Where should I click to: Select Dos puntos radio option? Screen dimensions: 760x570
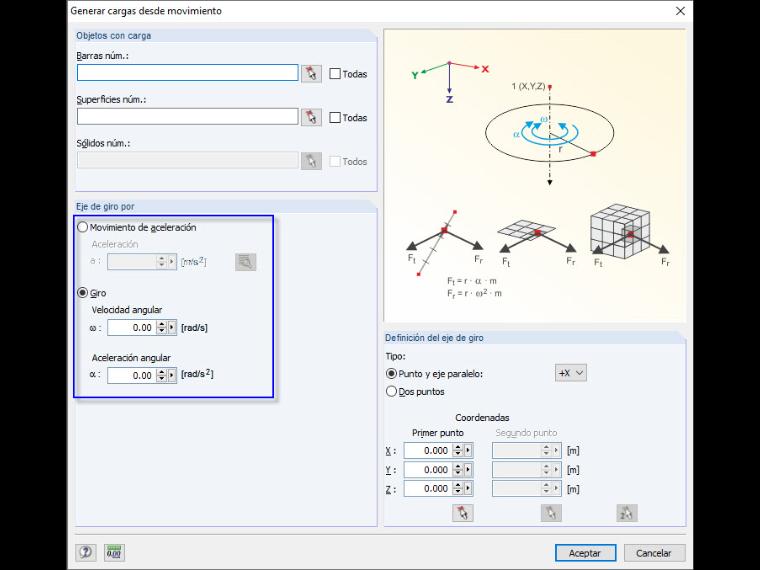[x=391, y=391]
